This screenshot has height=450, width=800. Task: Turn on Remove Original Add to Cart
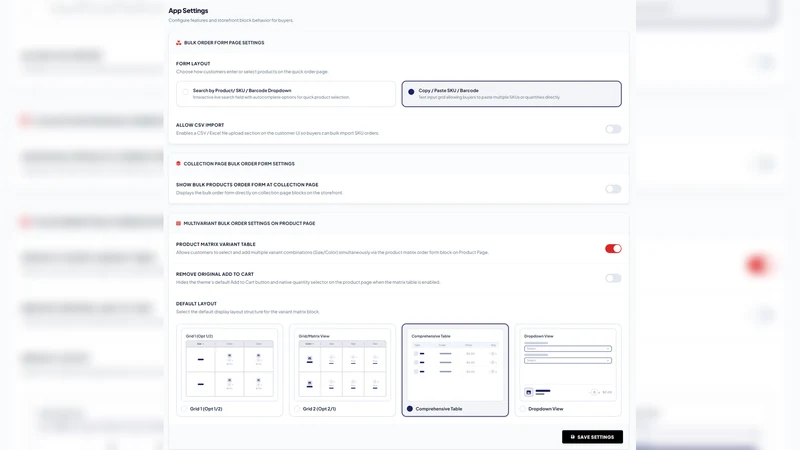(613, 278)
